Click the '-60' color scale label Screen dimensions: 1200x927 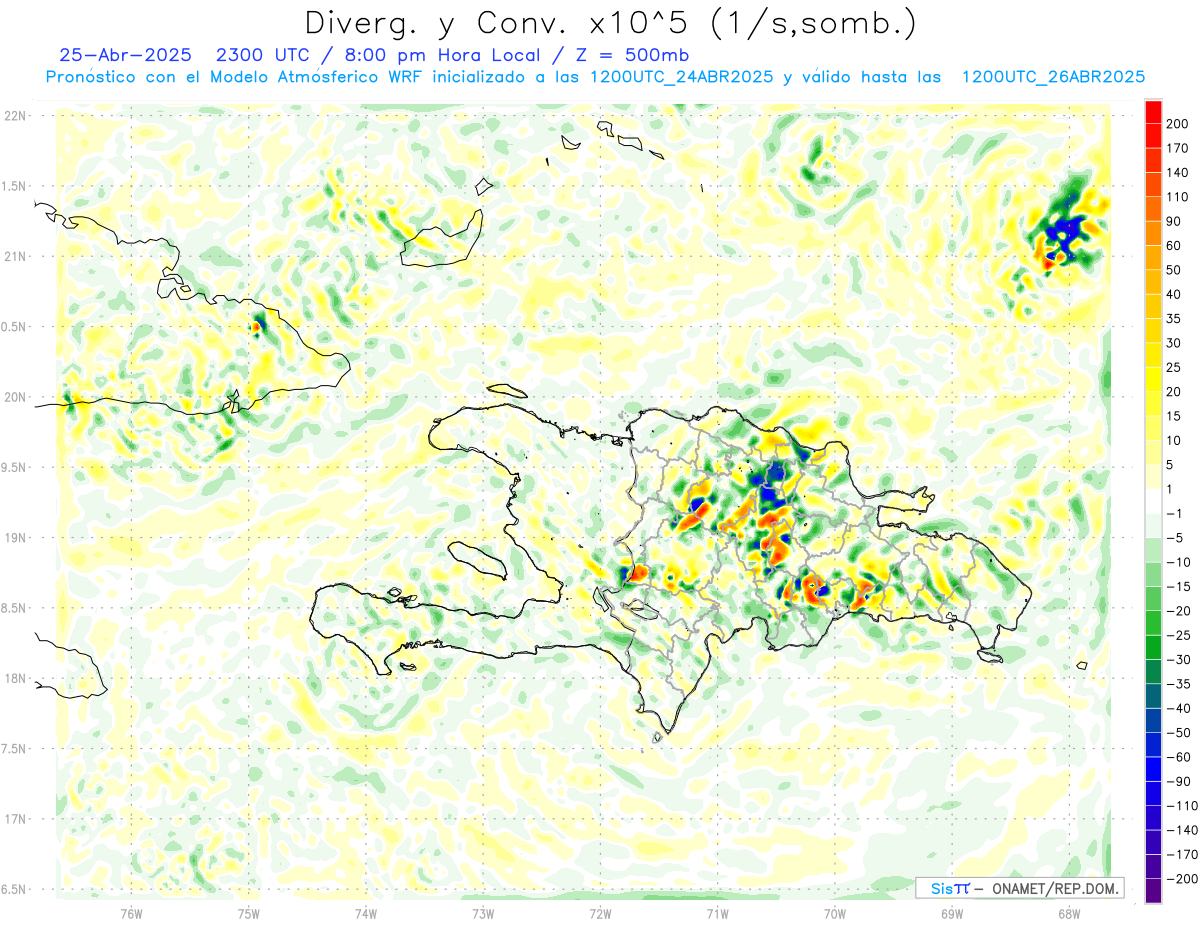[1179, 756]
